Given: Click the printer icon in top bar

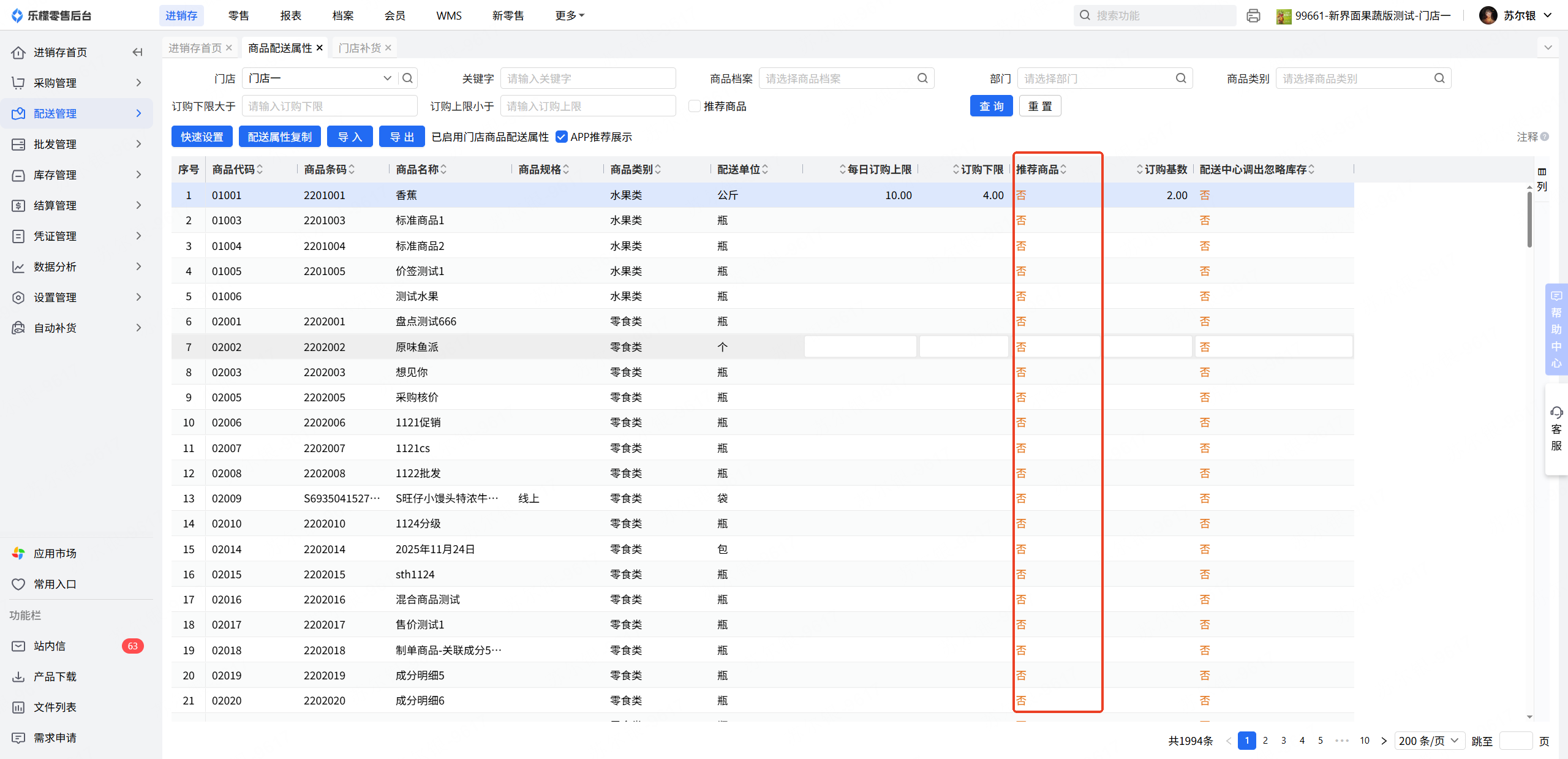Looking at the screenshot, I should tap(1253, 15).
